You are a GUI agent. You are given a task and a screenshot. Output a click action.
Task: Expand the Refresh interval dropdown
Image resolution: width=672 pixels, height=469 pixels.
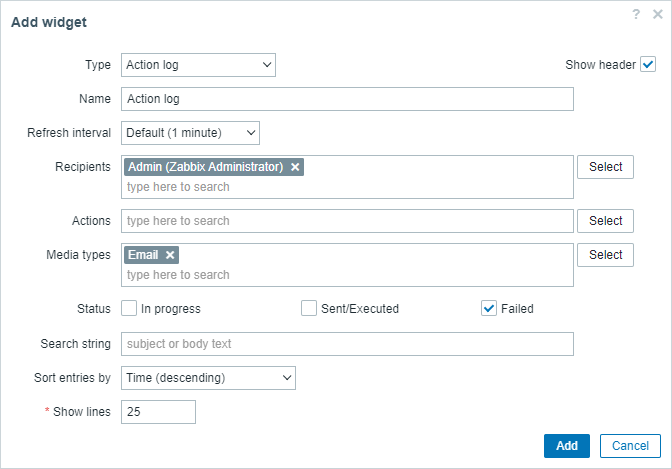(x=190, y=133)
